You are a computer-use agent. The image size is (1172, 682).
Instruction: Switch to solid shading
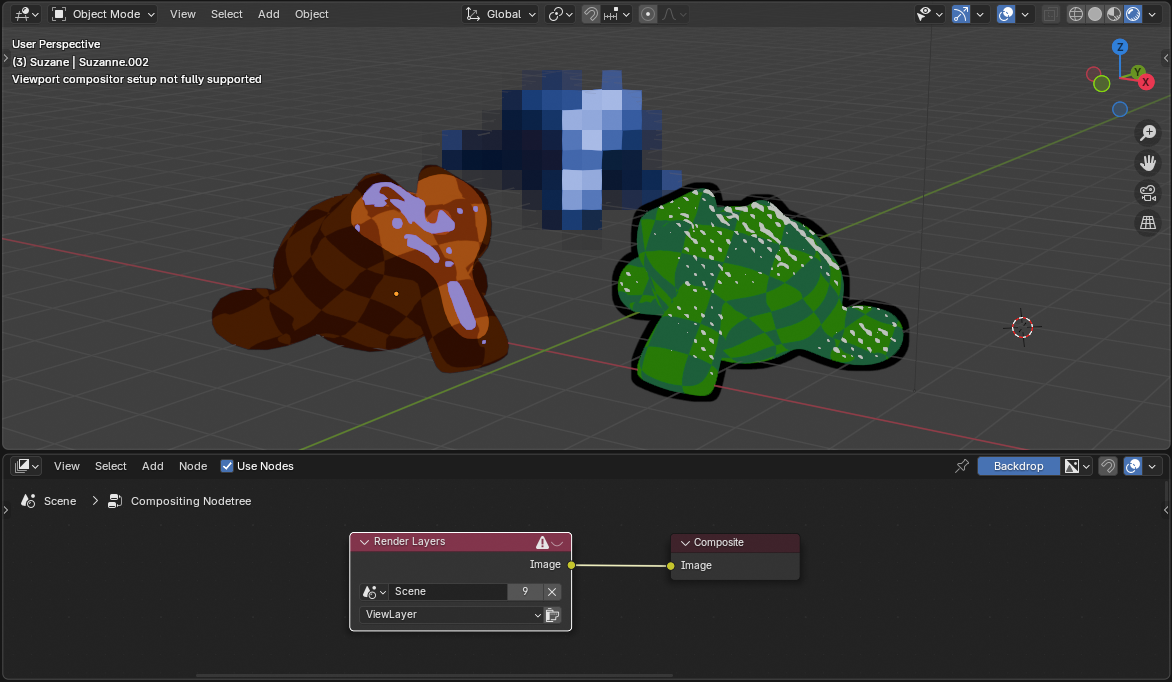pyautogui.click(x=1095, y=14)
